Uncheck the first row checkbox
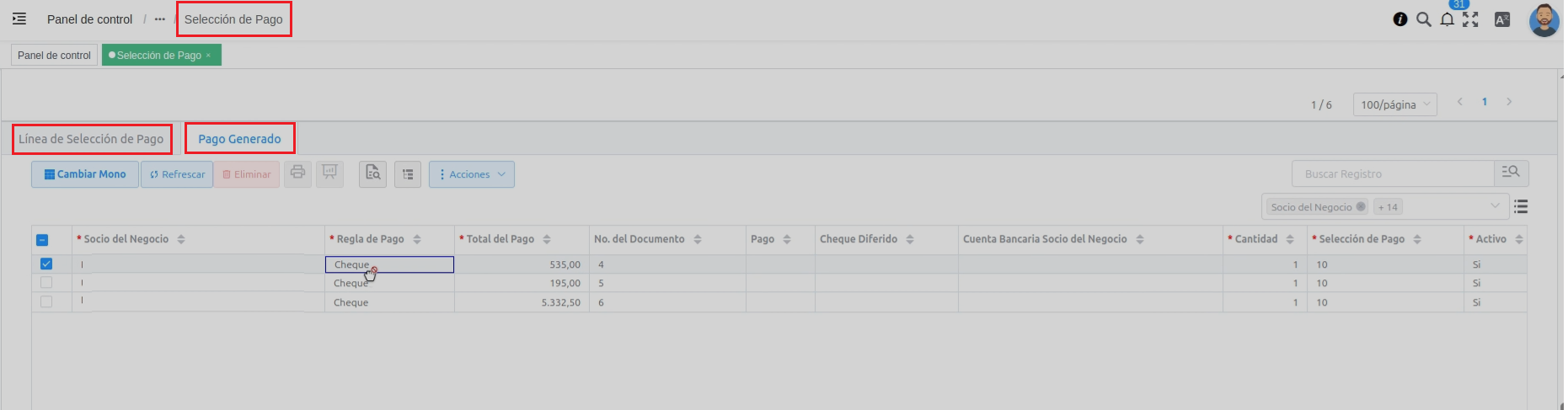 46,264
